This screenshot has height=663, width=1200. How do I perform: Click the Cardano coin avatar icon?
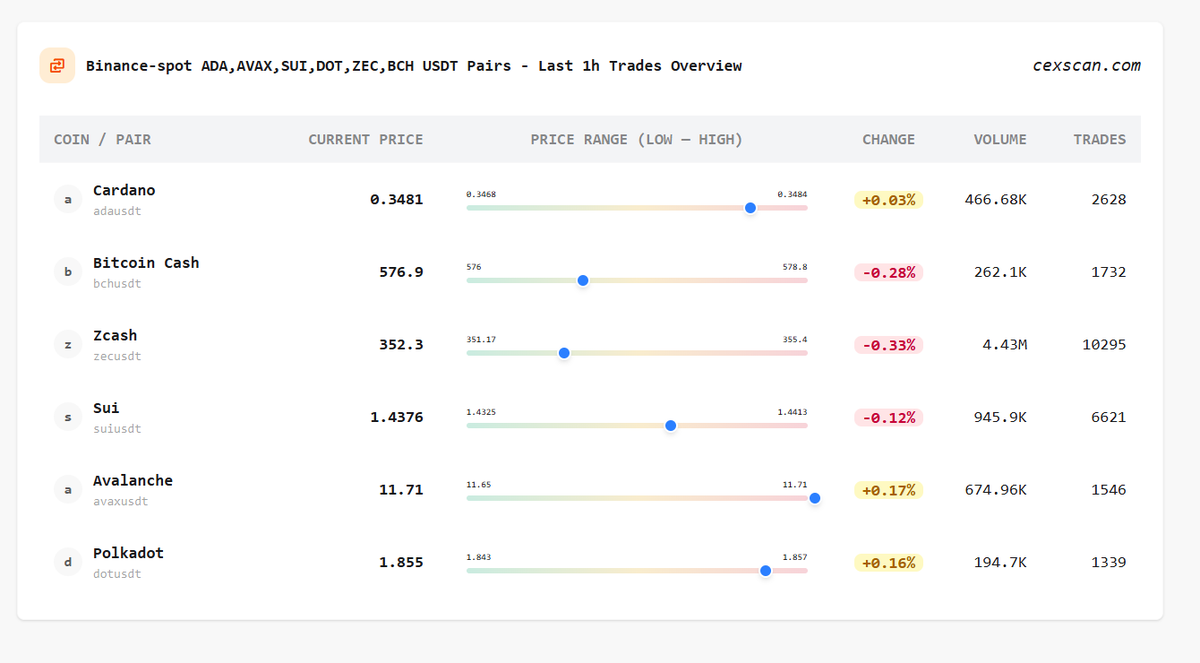point(68,200)
